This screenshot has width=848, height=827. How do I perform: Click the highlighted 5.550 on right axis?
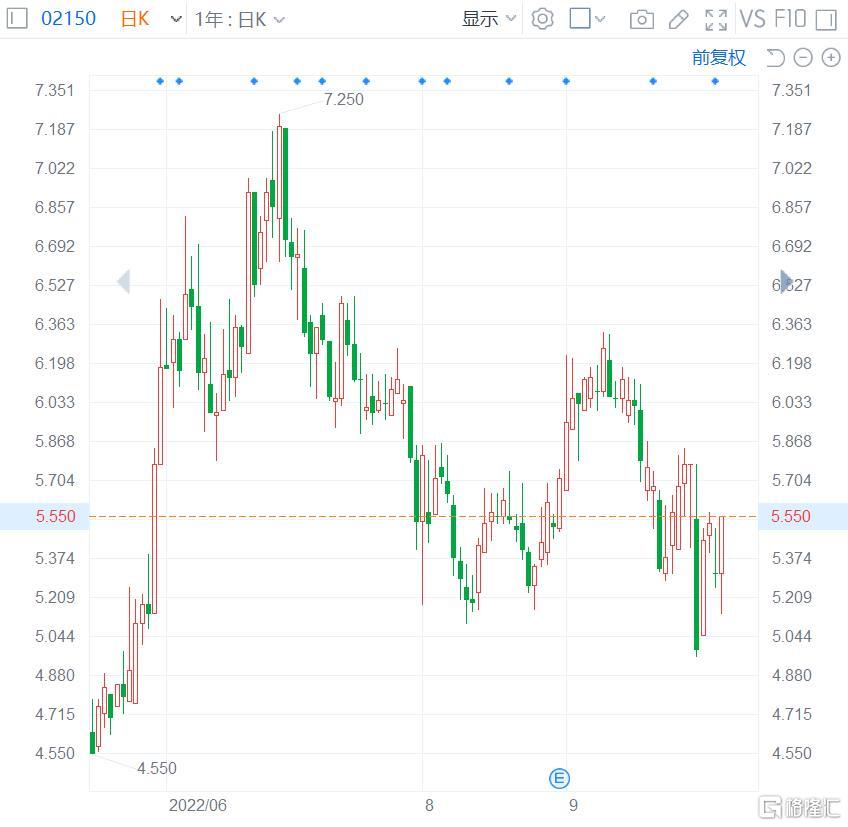(791, 516)
